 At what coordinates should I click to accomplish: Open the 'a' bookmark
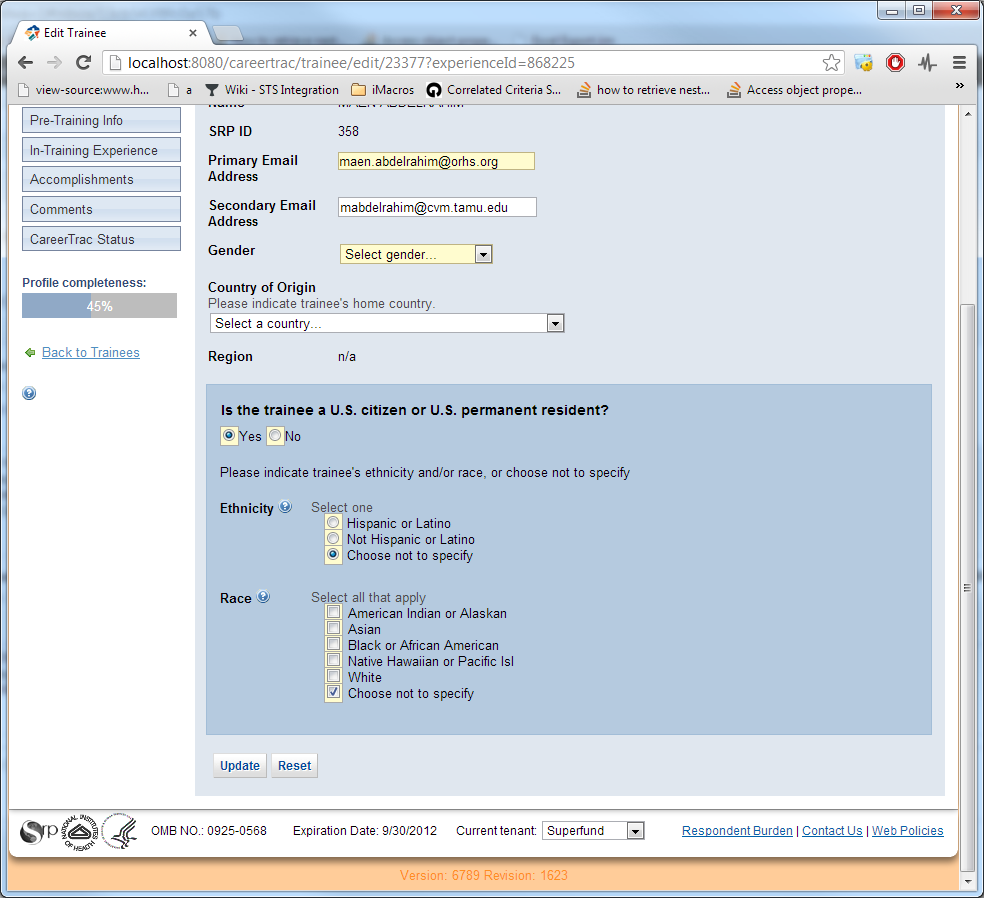(180, 90)
